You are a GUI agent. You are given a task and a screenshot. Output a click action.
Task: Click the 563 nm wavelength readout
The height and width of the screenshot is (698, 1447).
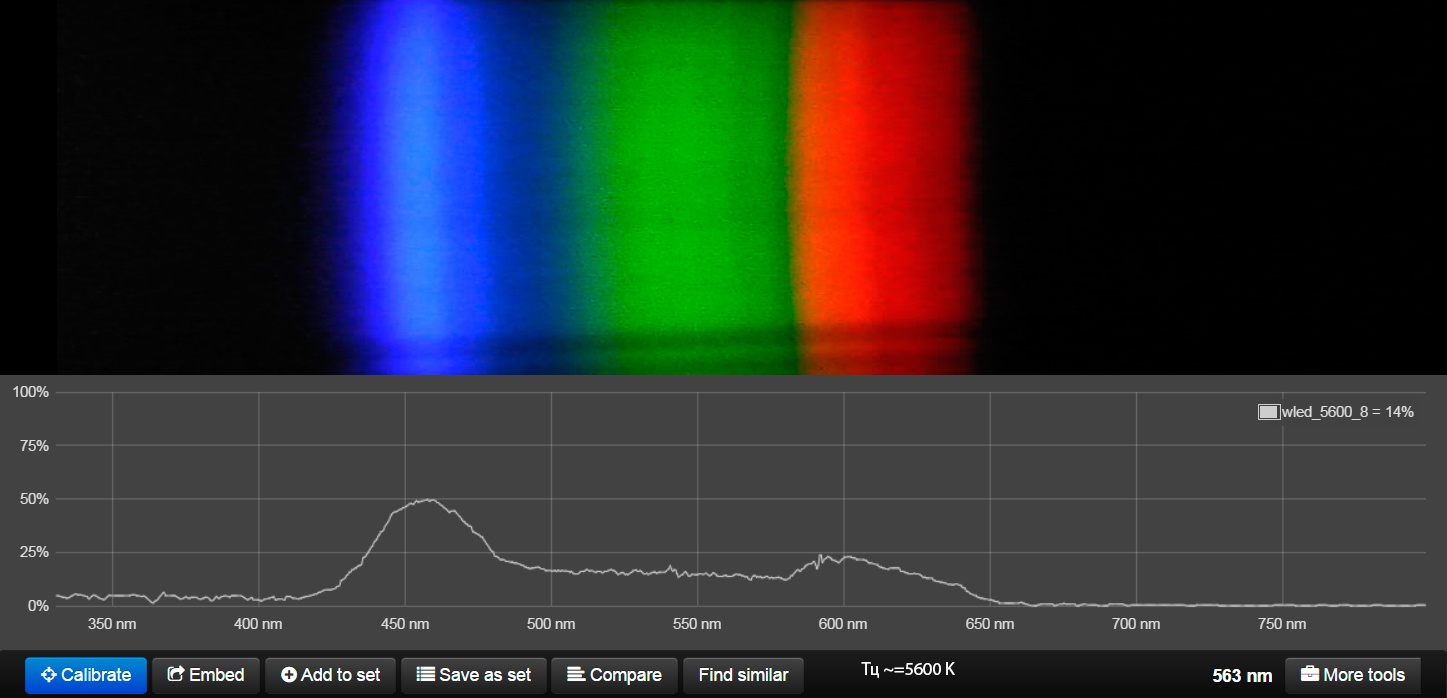[1242, 676]
